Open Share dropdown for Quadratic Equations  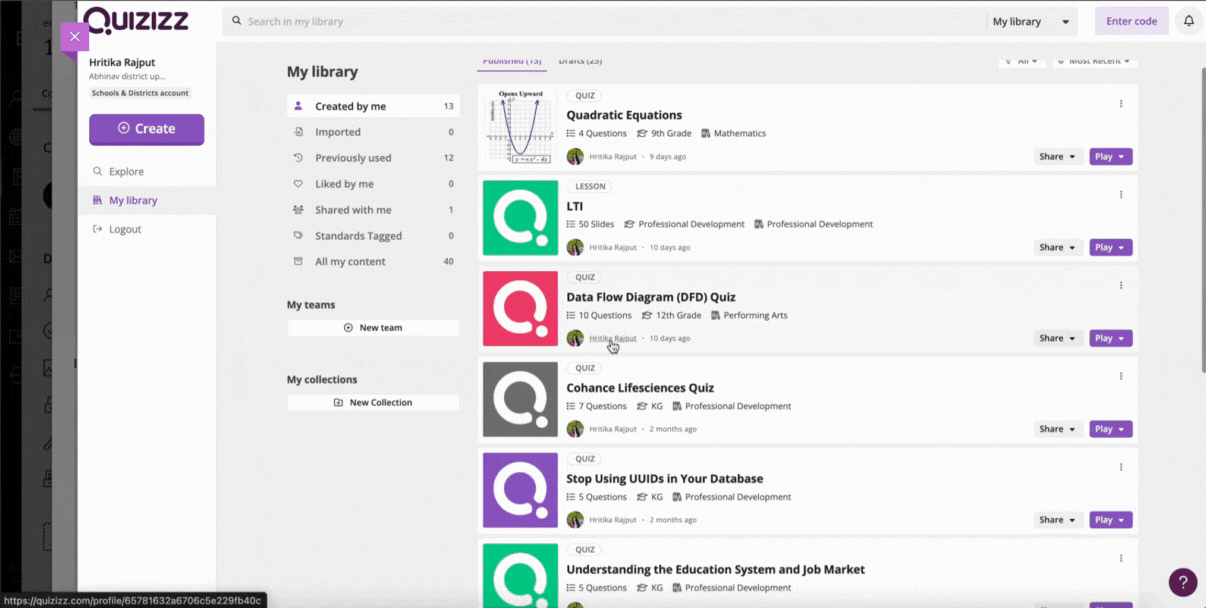(x=1058, y=157)
